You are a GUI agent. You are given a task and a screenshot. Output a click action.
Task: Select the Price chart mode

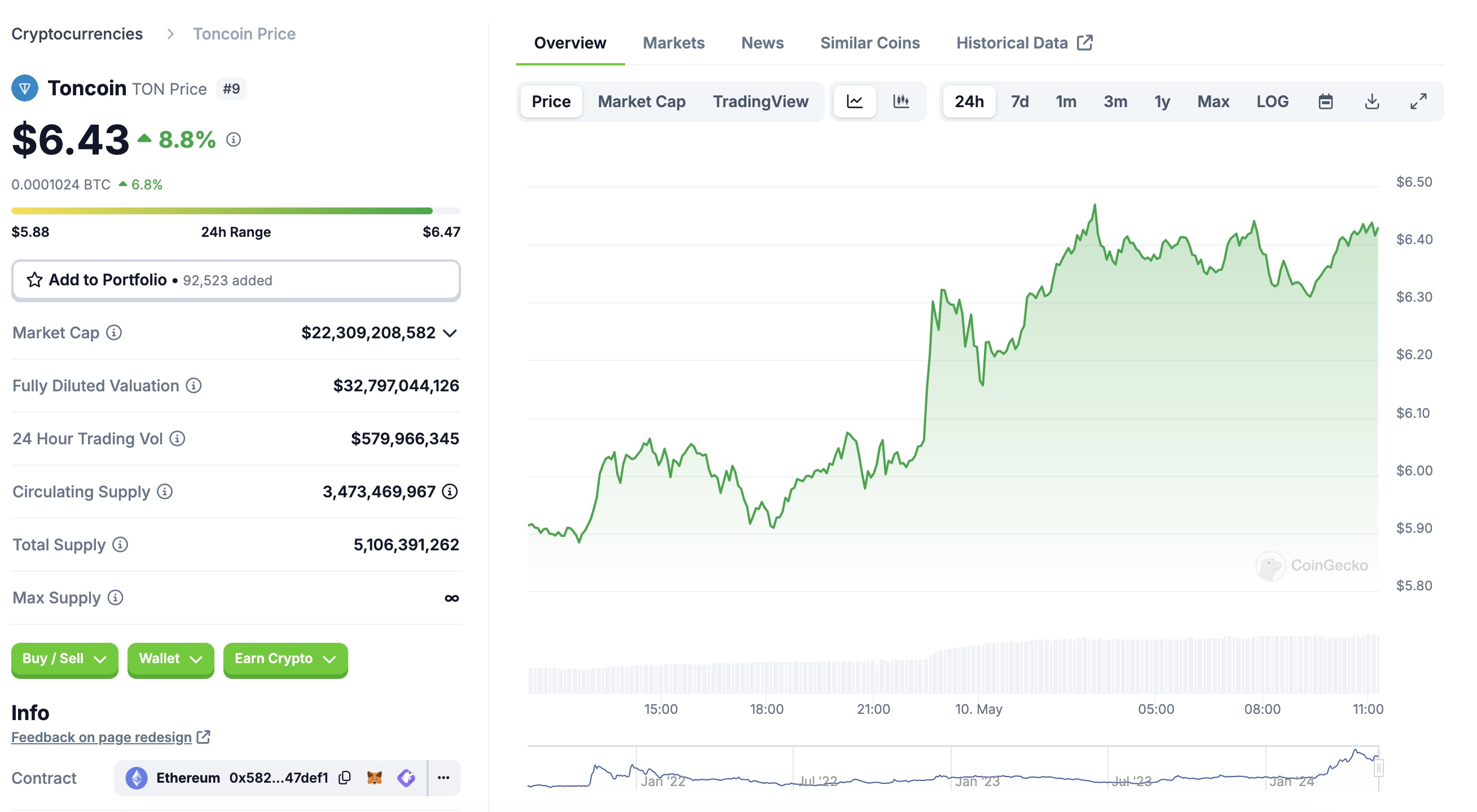[x=551, y=101]
